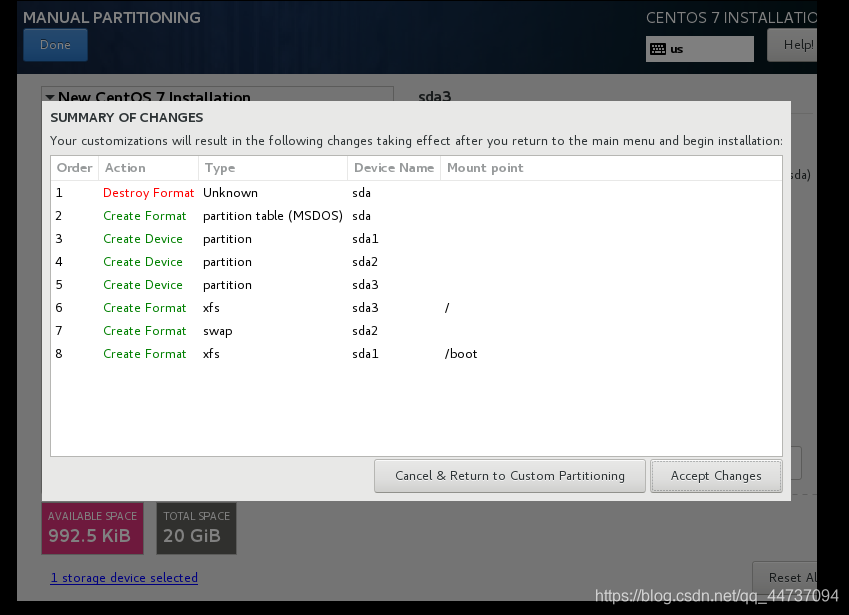Image resolution: width=849 pixels, height=615 pixels.
Task: Sort by the Action column header
Action: (148, 168)
